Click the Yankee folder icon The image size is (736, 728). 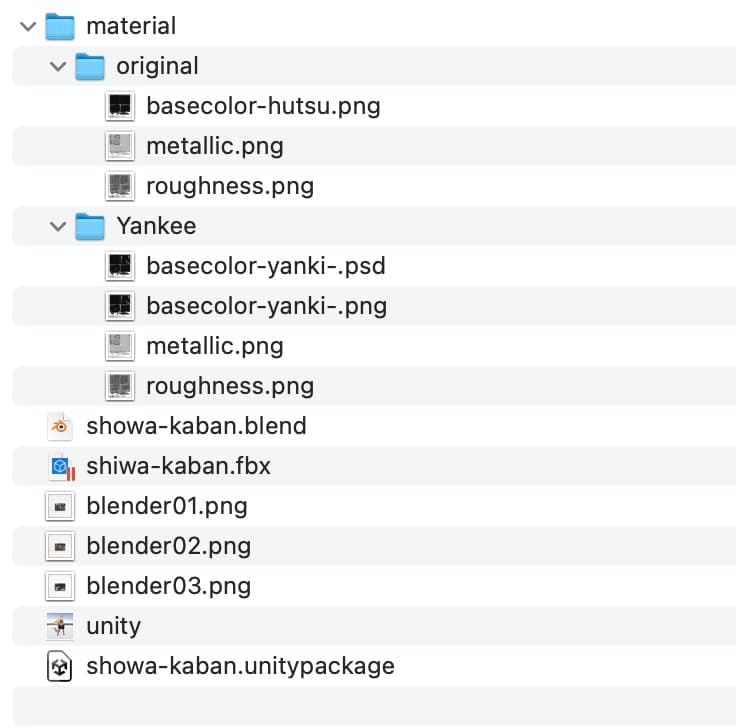pos(90,226)
